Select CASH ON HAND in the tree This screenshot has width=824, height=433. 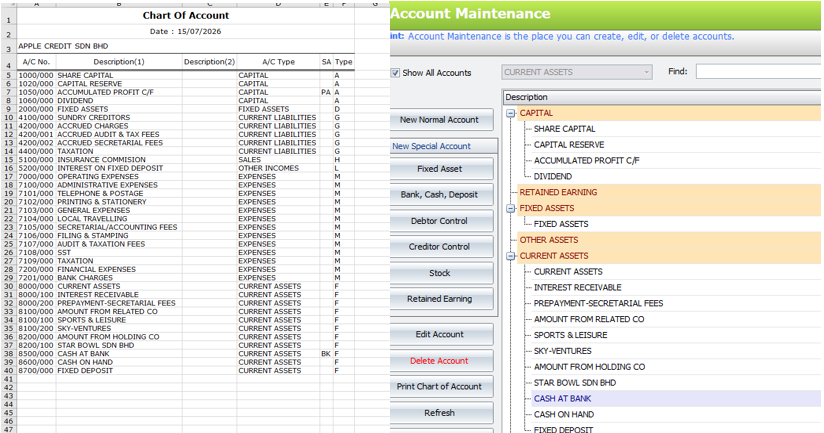click(564, 415)
